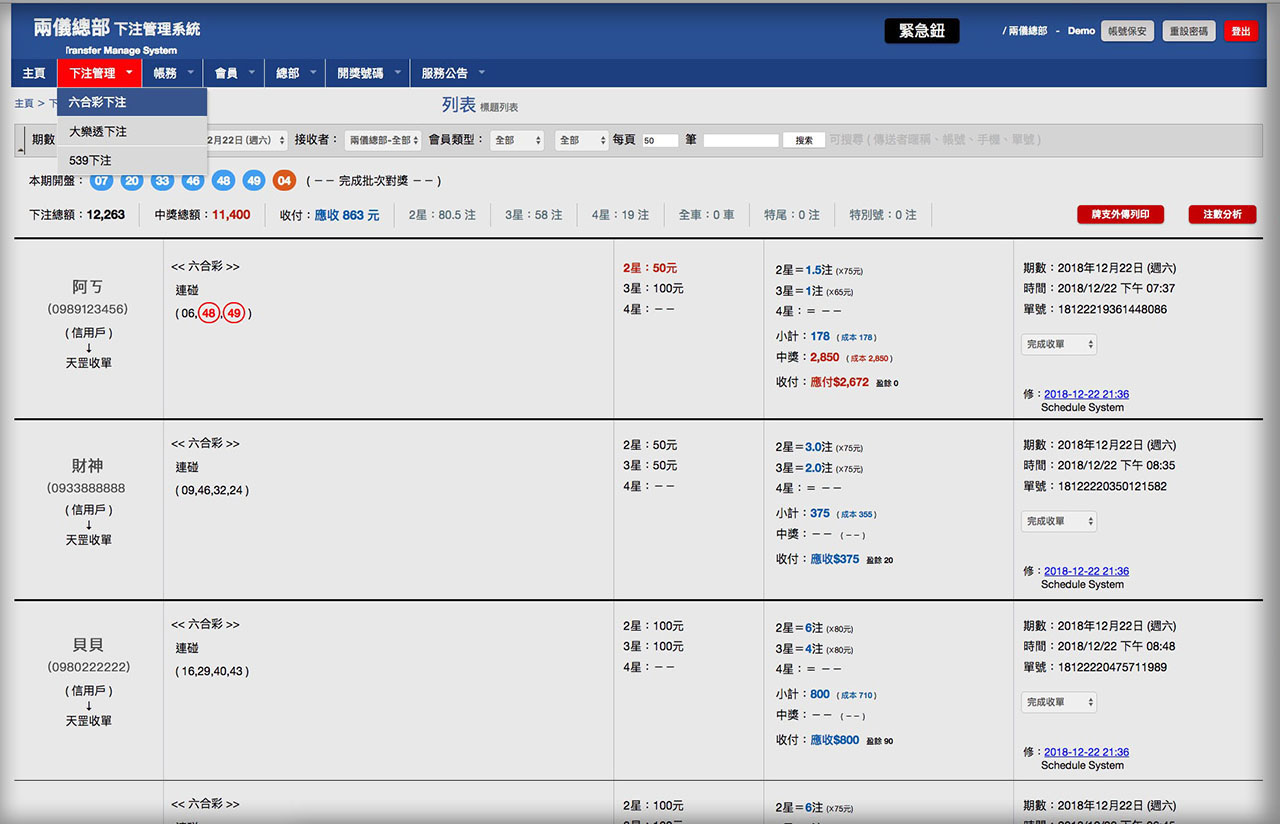Select 六合彩下注 from the dropdown menu

[98, 102]
